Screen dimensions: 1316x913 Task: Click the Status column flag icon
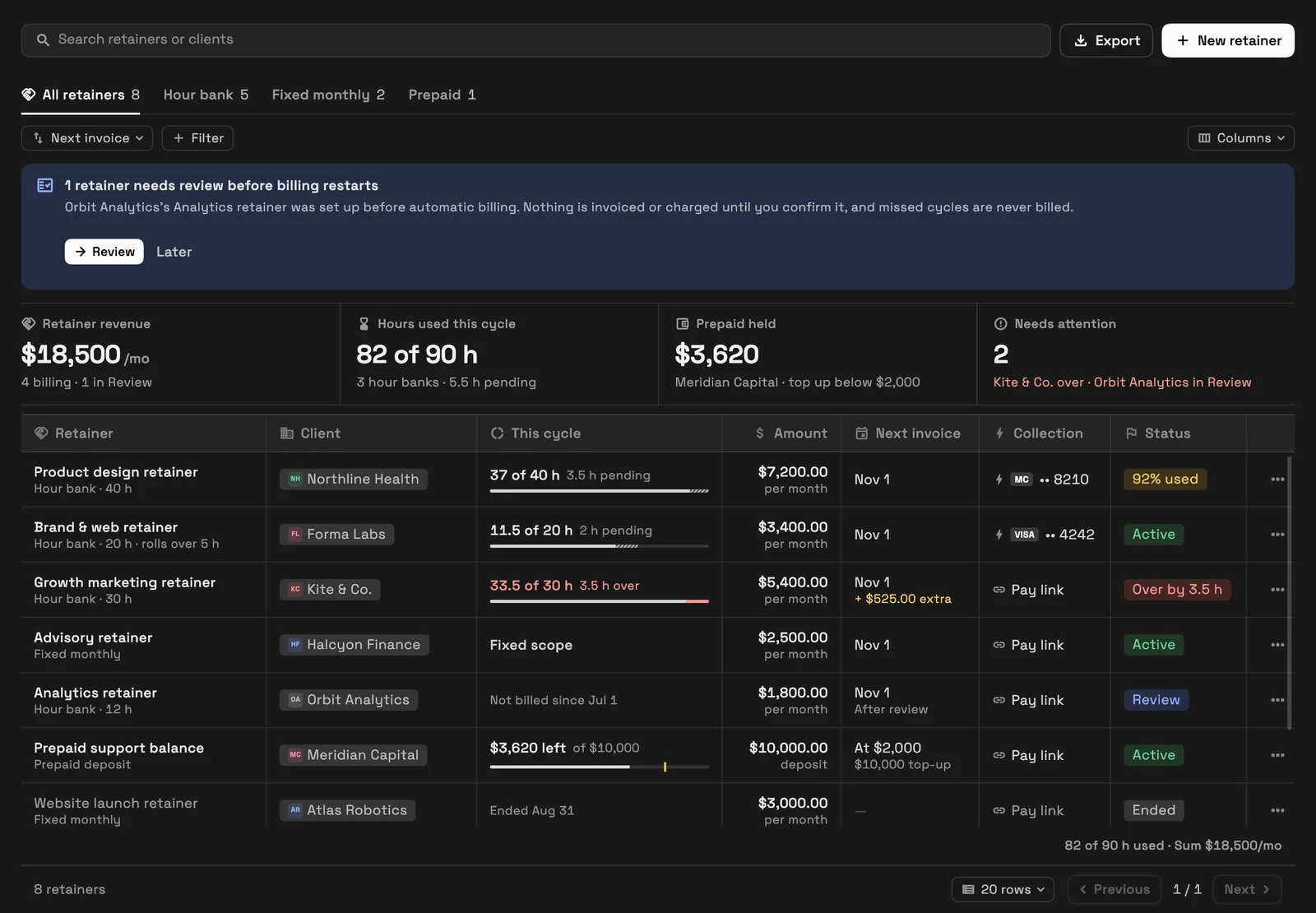1131,433
